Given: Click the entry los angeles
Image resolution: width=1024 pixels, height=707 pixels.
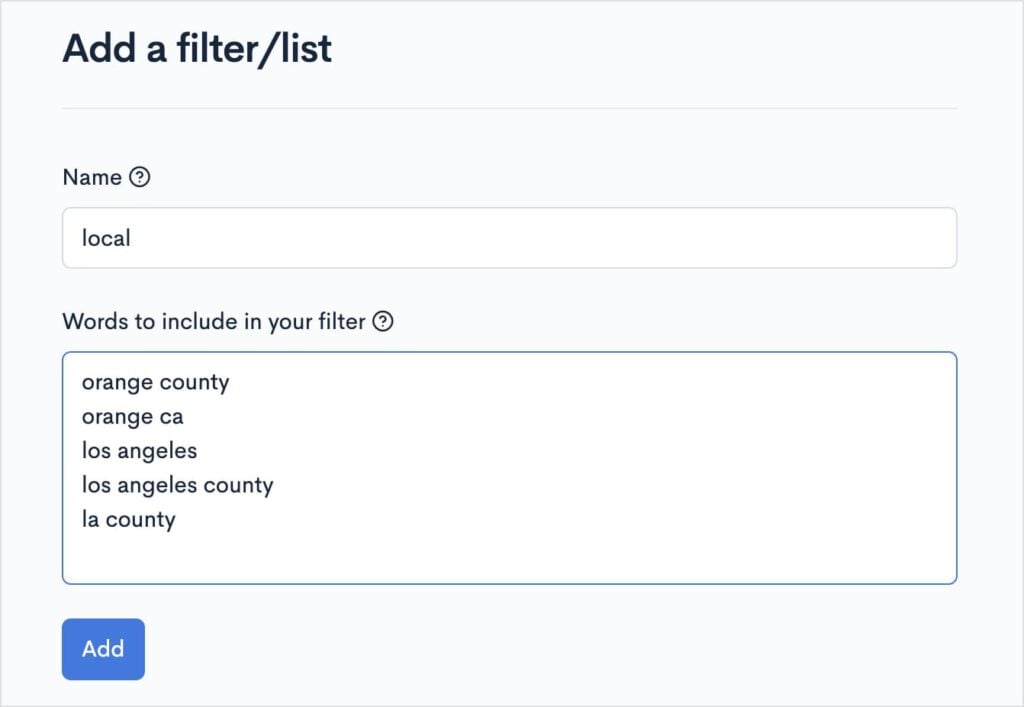Looking at the screenshot, I should coord(139,451).
